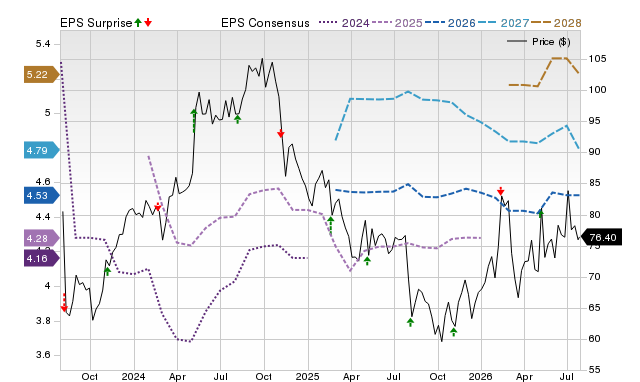Screen dimensions: 640x382
Task: Click the 2024 x-axis label
Action: pos(133,376)
